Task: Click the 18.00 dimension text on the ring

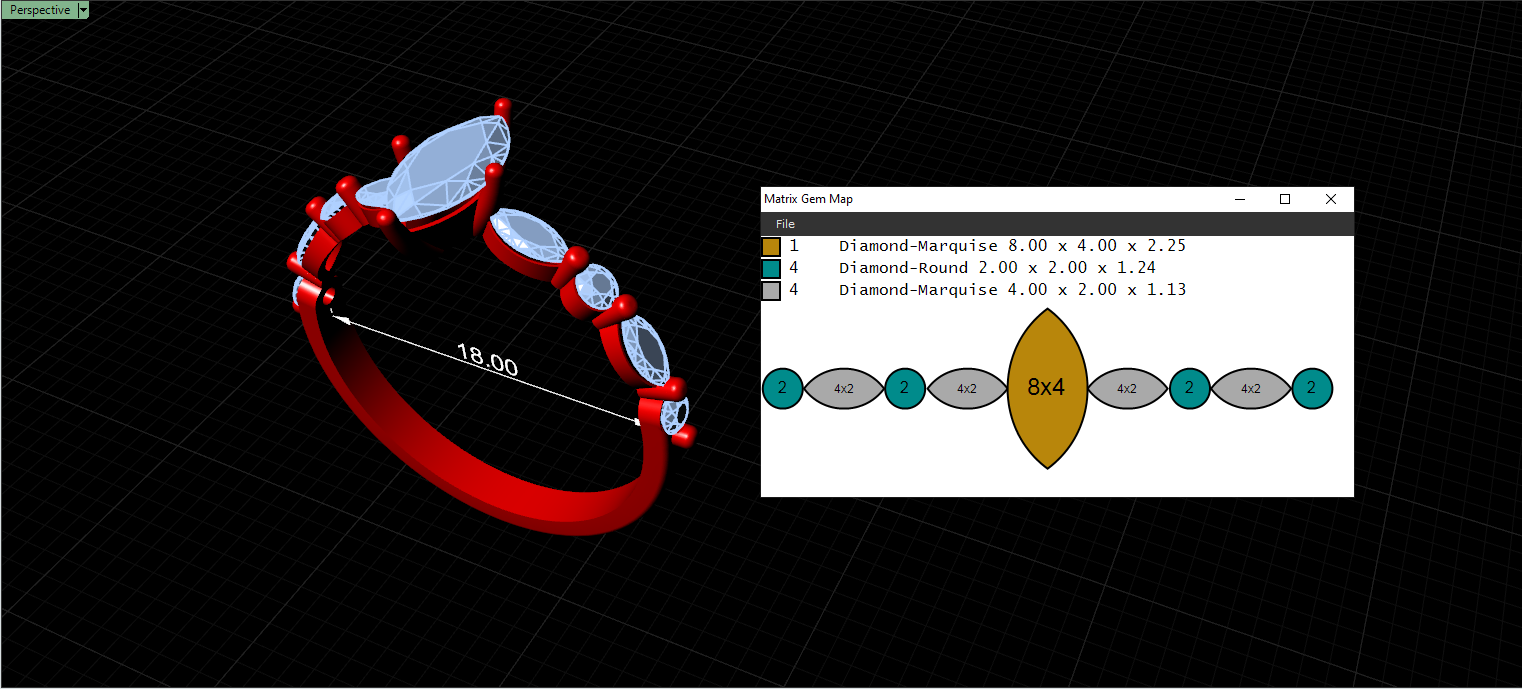Action: tap(487, 360)
